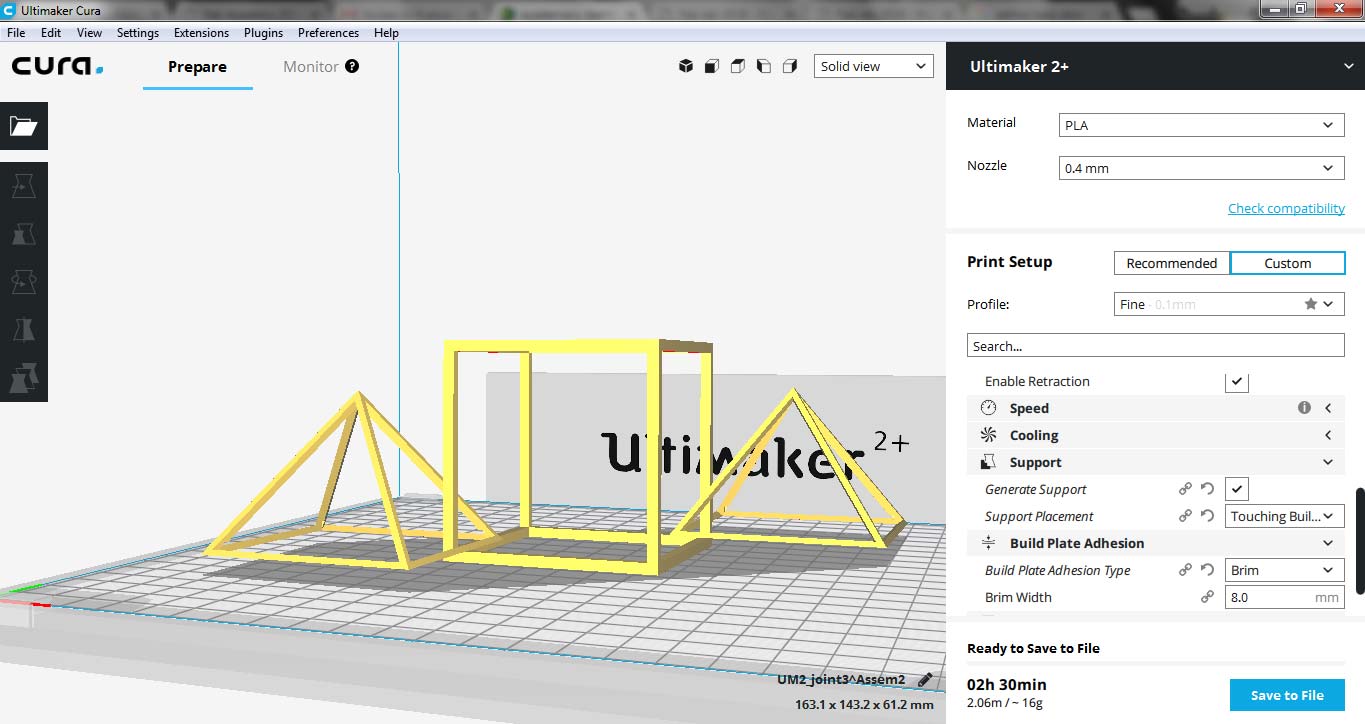Screen dimensions: 1365x724
Task: Click the 02h 30min print time estimate
Action: [1007, 684]
